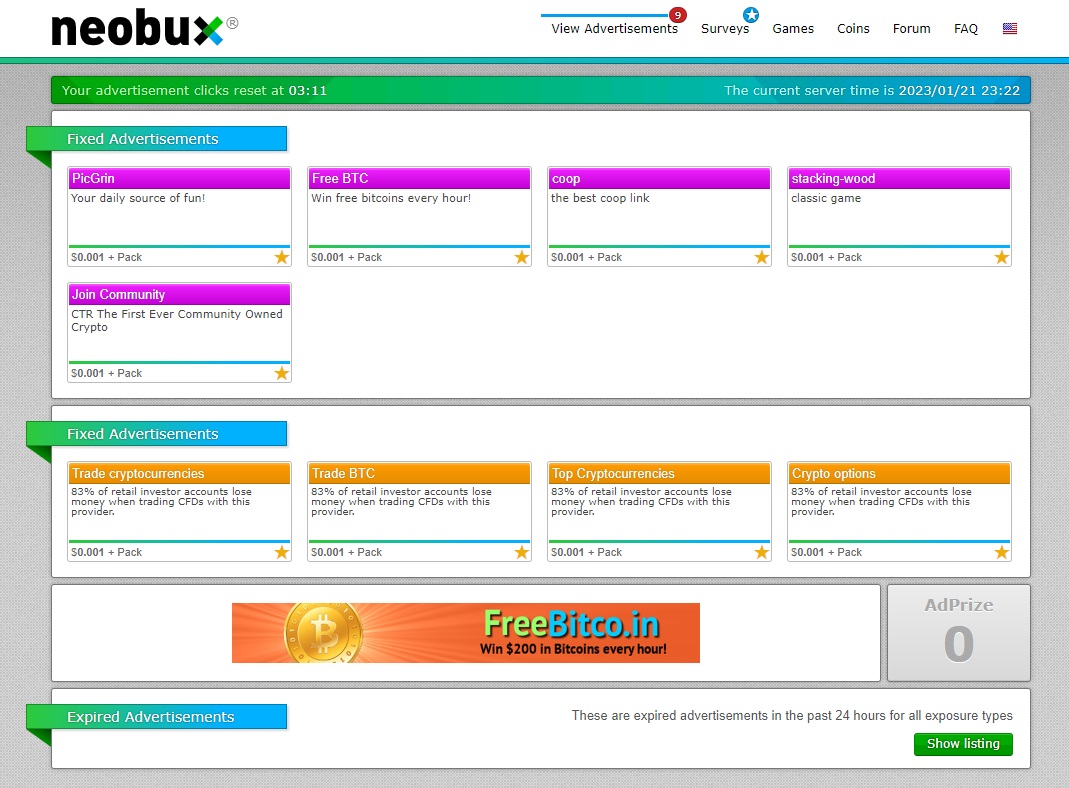Image resolution: width=1069 pixels, height=788 pixels.
Task: Click the neobux logo
Action: [145, 28]
